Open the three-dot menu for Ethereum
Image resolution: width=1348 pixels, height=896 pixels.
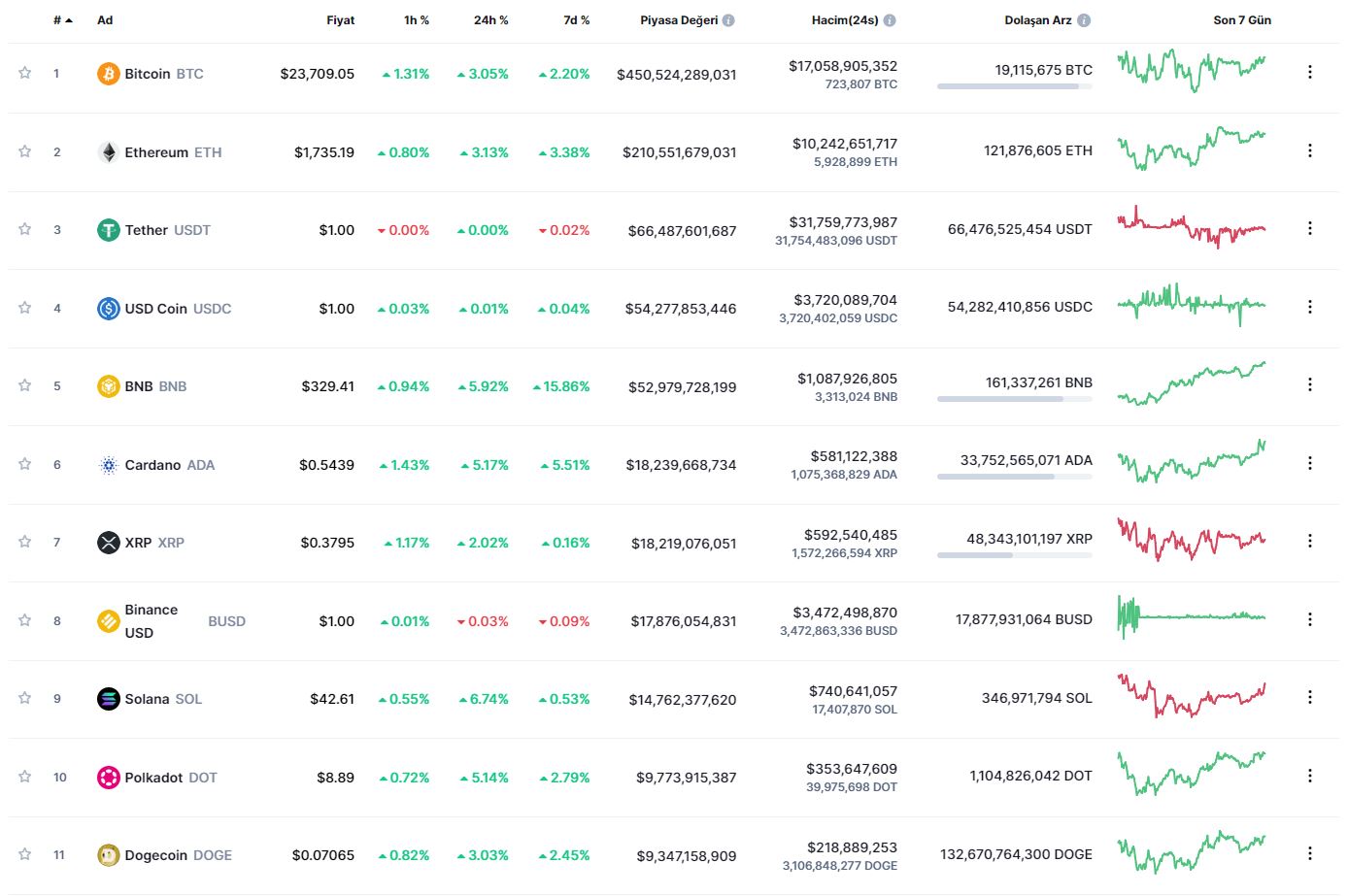[1309, 150]
